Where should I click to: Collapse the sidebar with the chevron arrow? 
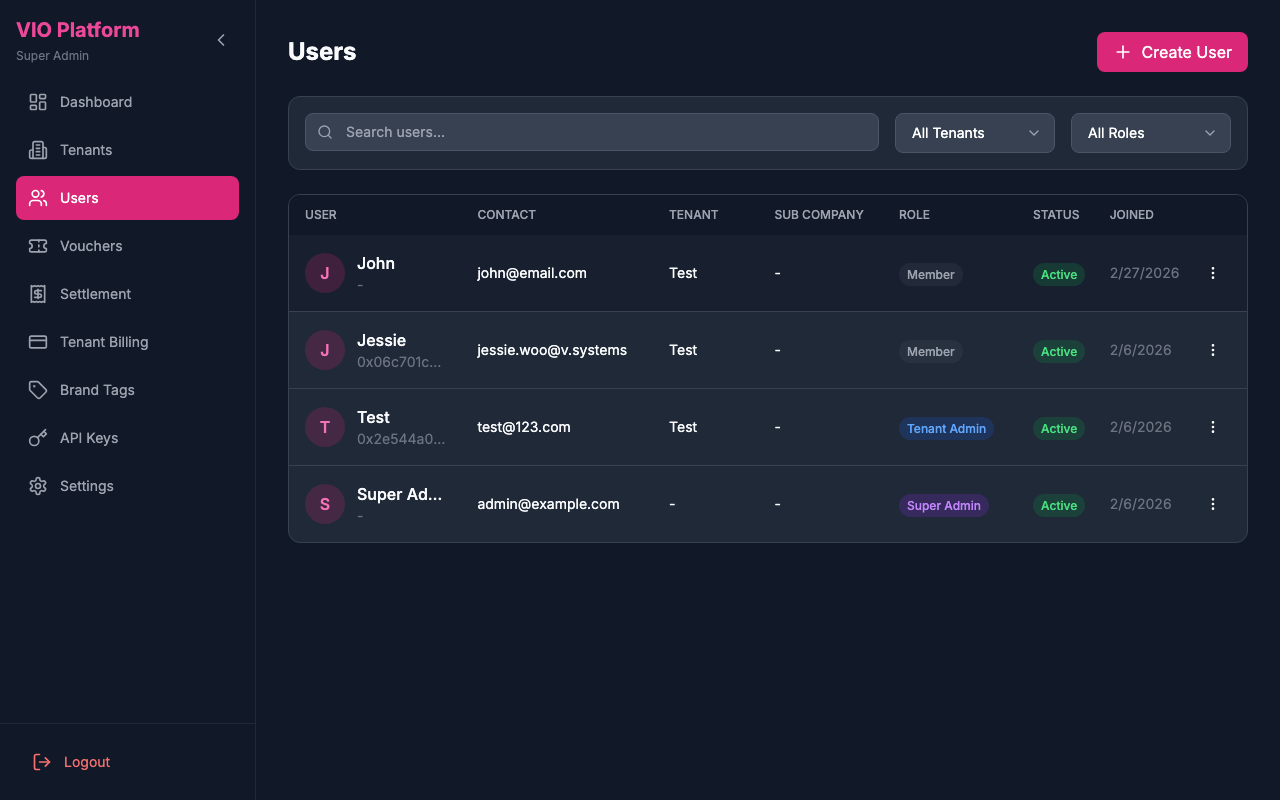221,40
